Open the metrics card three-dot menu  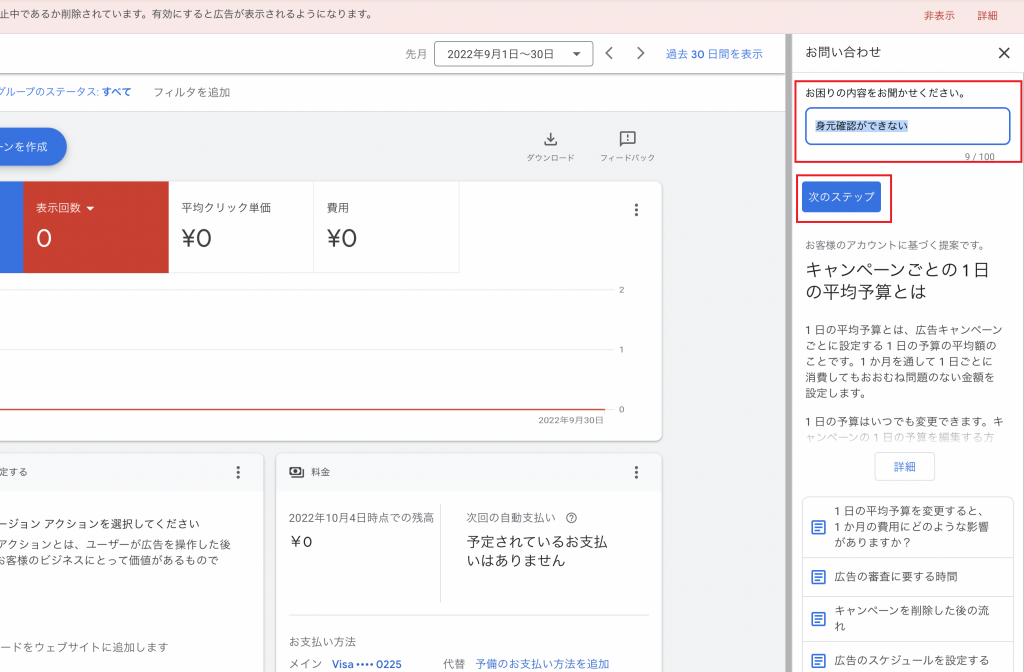(636, 210)
